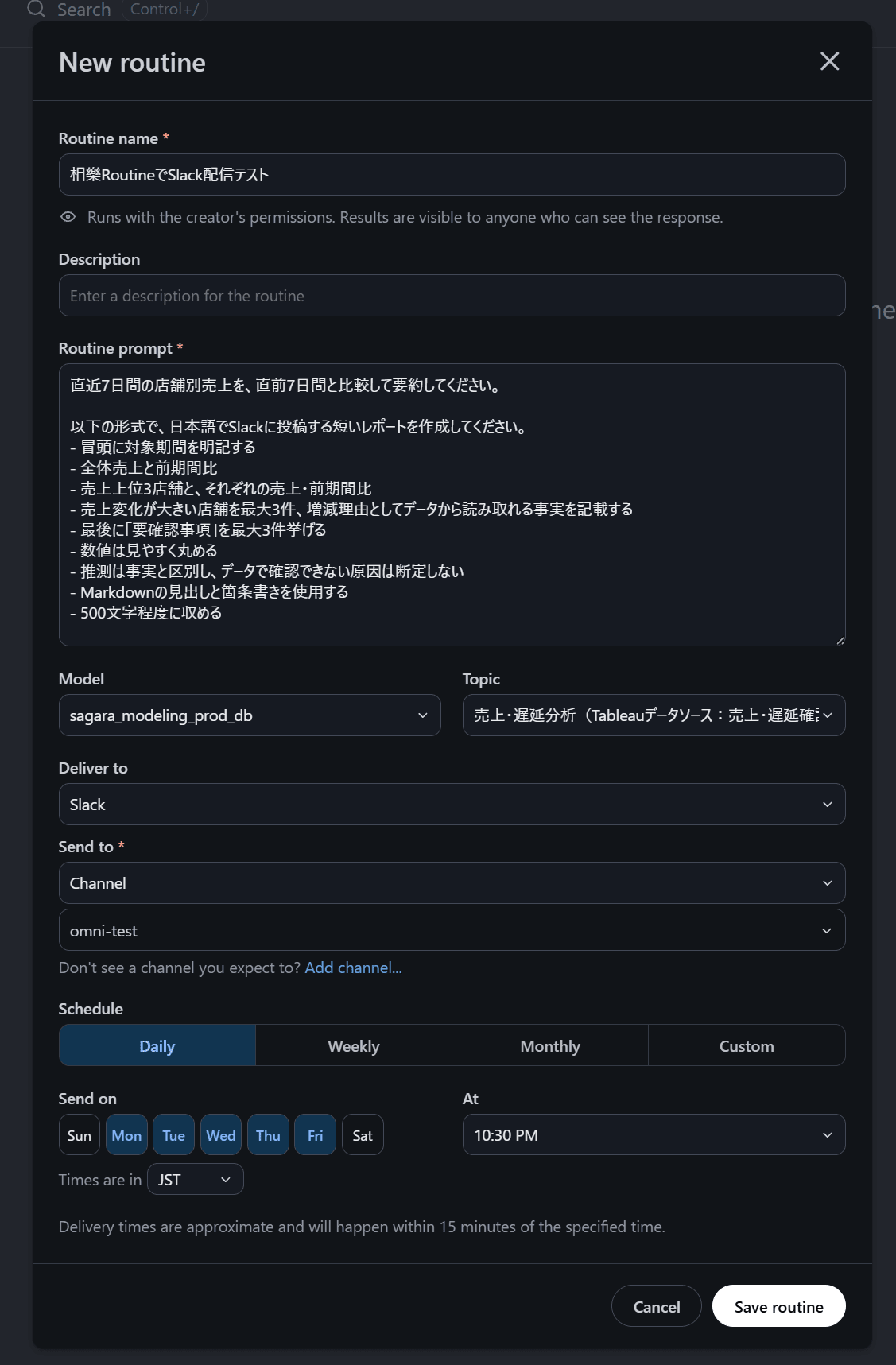The image size is (896, 1365).
Task: Toggle Sun day in Send on
Action: [x=80, y=1135]
